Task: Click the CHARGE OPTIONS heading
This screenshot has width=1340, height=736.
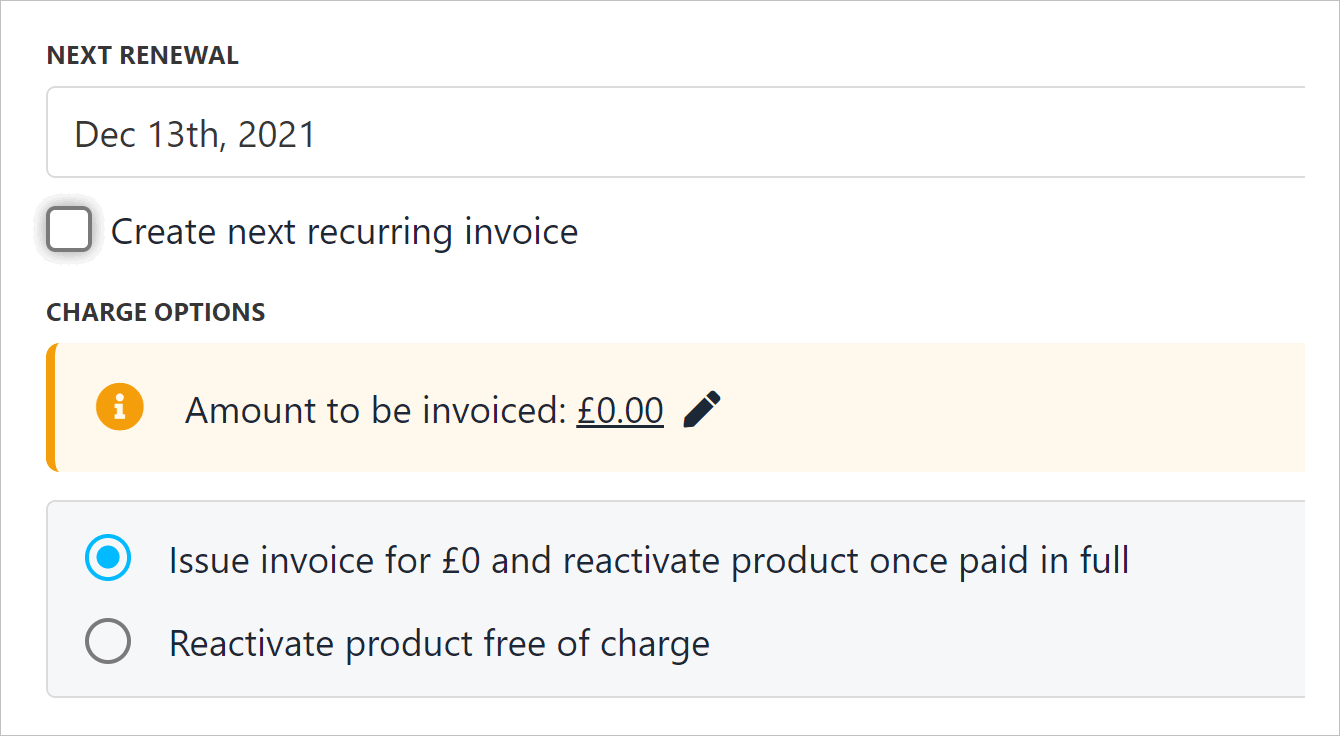Action: click(156, 312)
